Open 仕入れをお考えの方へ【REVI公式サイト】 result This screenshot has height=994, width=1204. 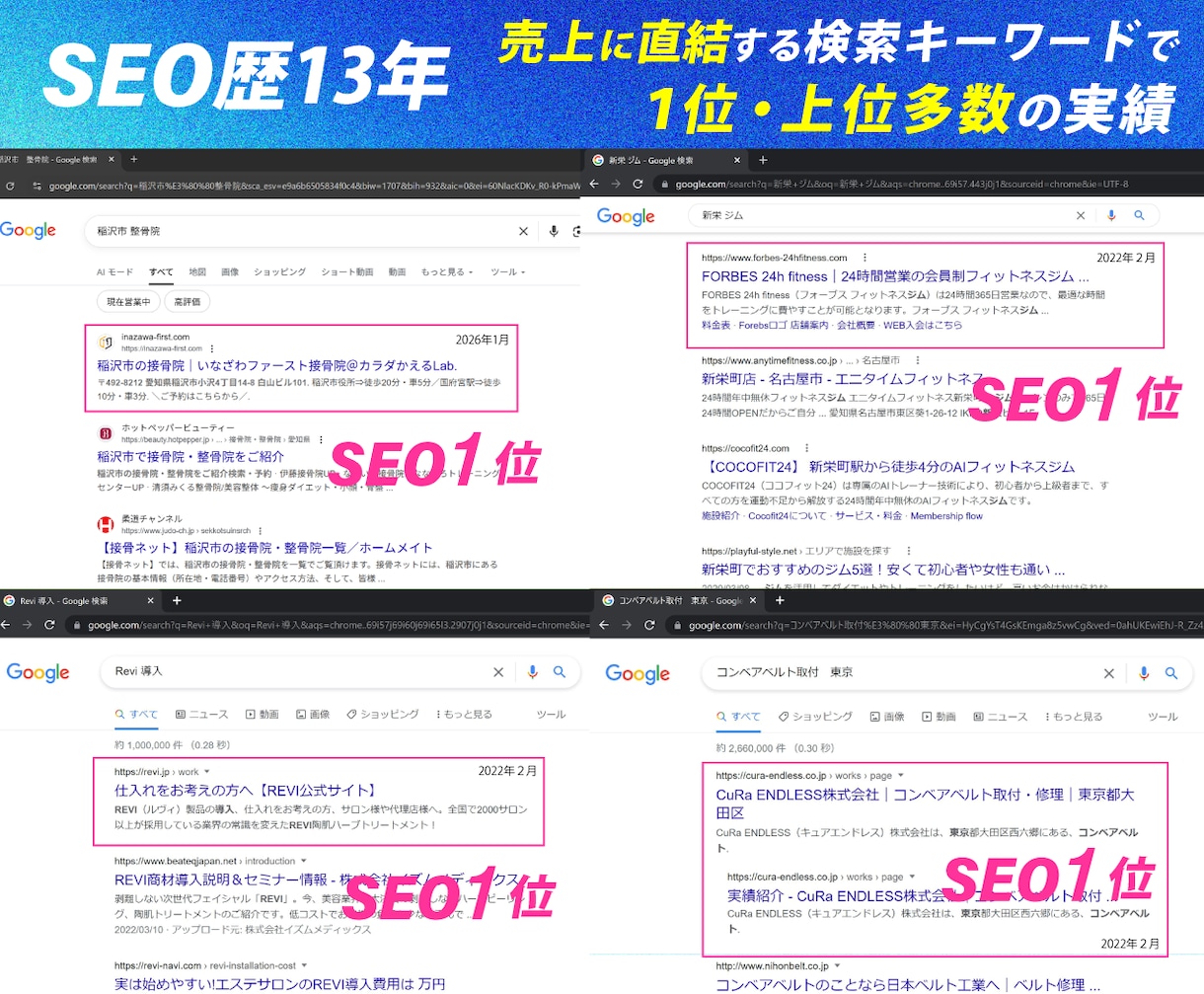coord(246,791)
